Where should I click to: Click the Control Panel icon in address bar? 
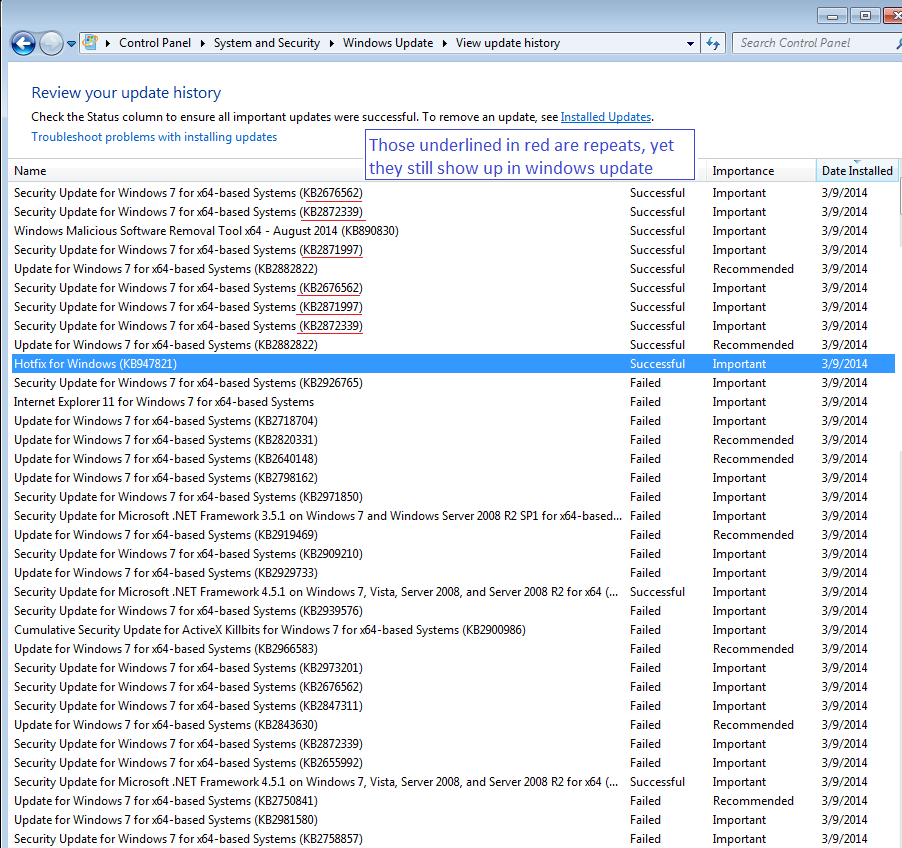[x=90, y=43]
